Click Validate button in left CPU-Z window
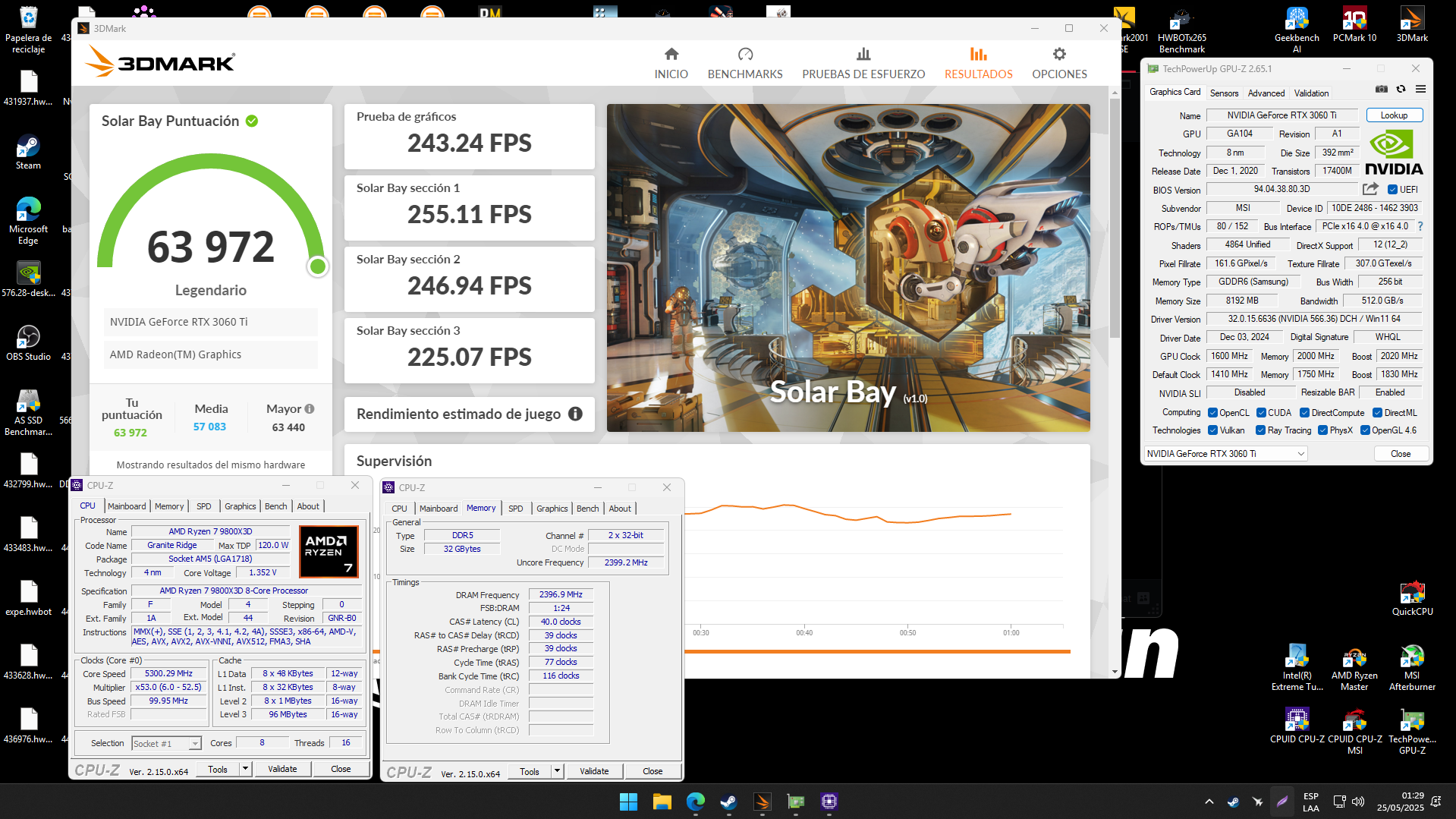 point(282,769)
